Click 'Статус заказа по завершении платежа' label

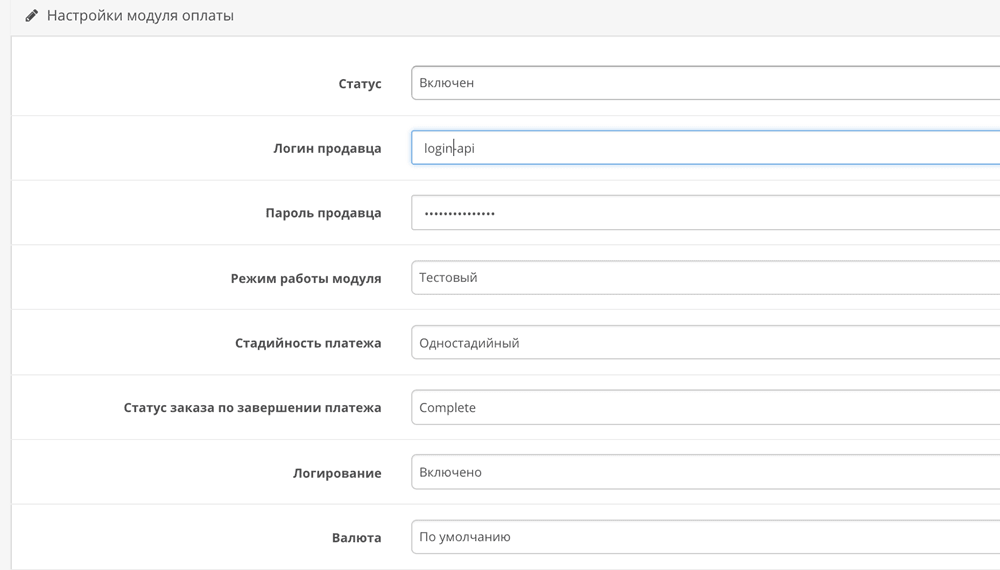[252, 408]
